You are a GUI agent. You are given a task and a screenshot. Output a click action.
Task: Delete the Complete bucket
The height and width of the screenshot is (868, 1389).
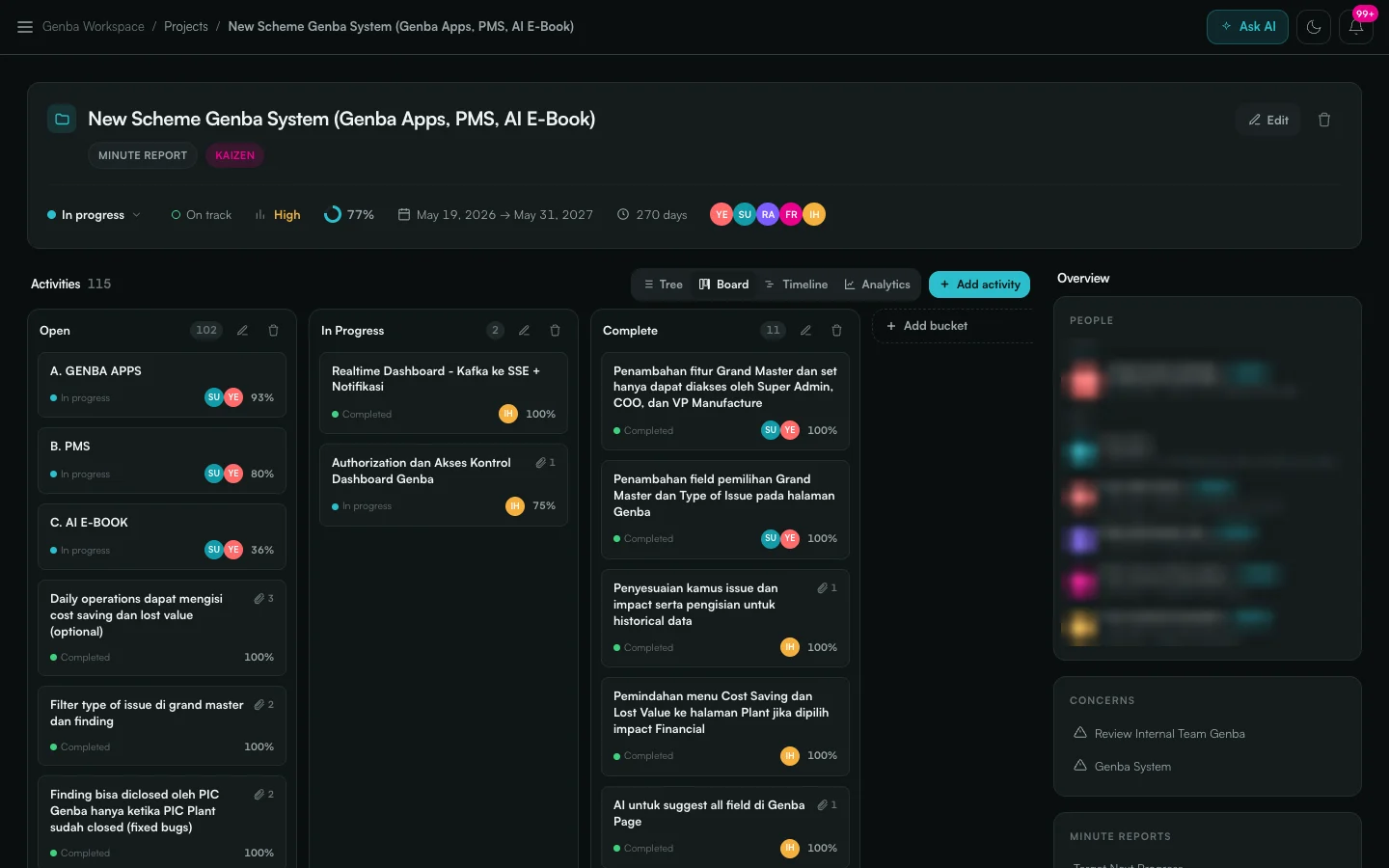pyautogui.click(x=837, y=331)
